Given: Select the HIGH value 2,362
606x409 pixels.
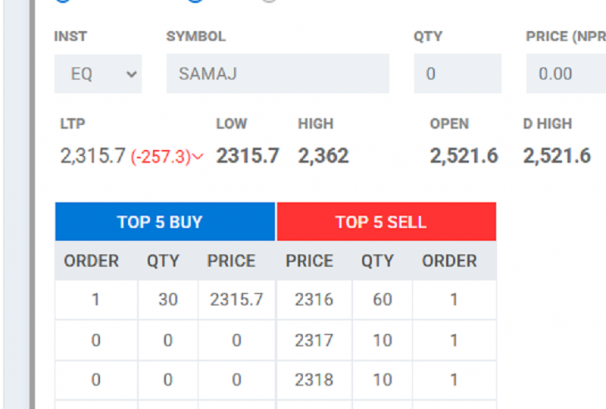Looking at the screenshot, I should click(323, 156).
